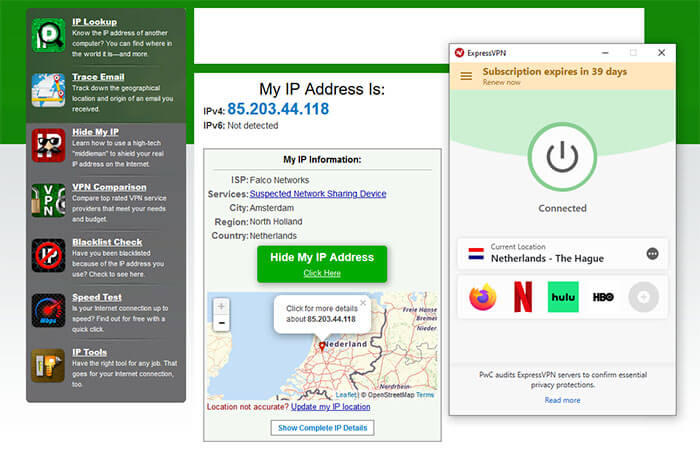Click Renew now in ExpressVPN banner
The width and height of the screenshot is (700, 451).
click(501, 83)
